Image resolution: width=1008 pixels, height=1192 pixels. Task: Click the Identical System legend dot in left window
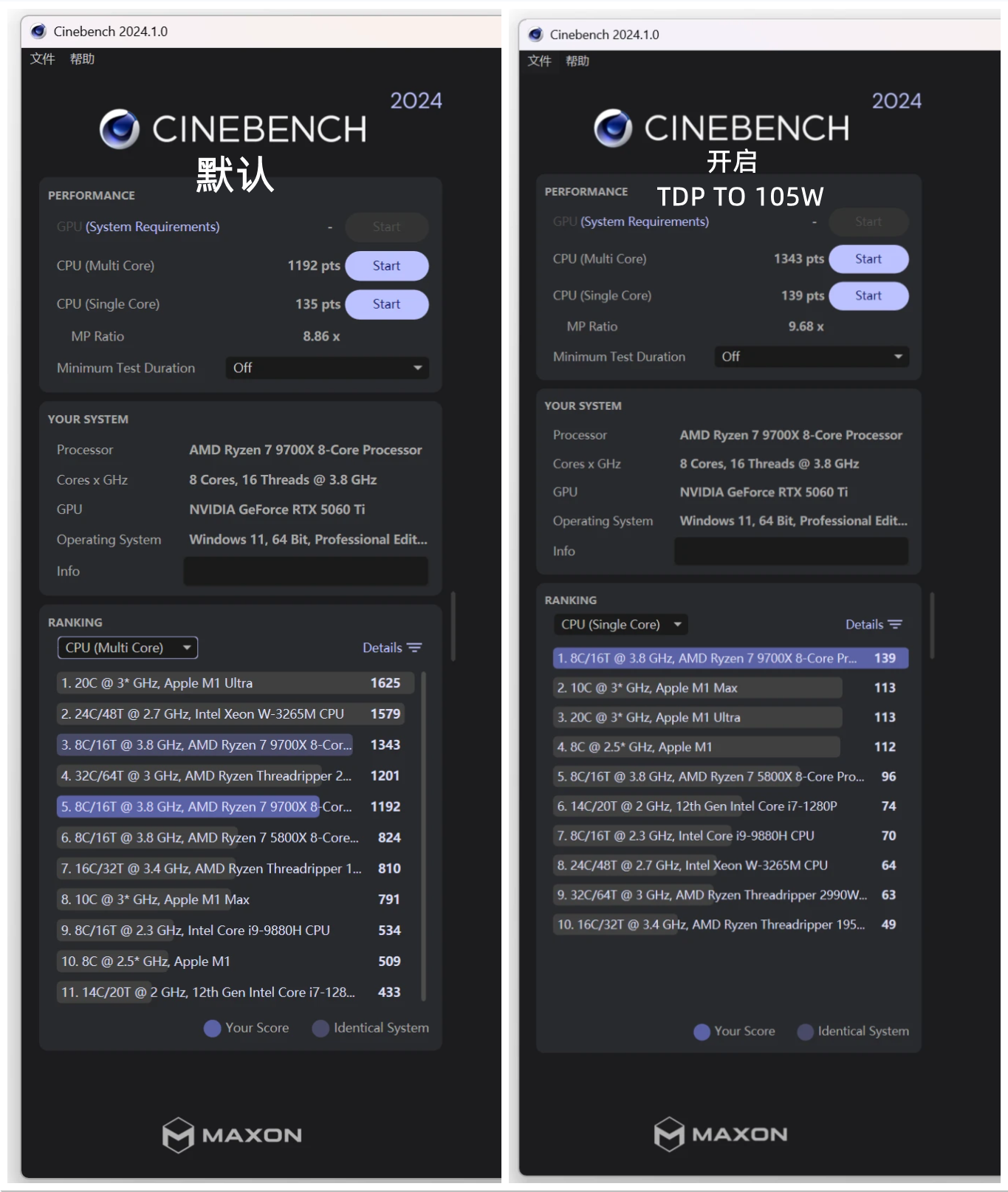coord(320,1029)
